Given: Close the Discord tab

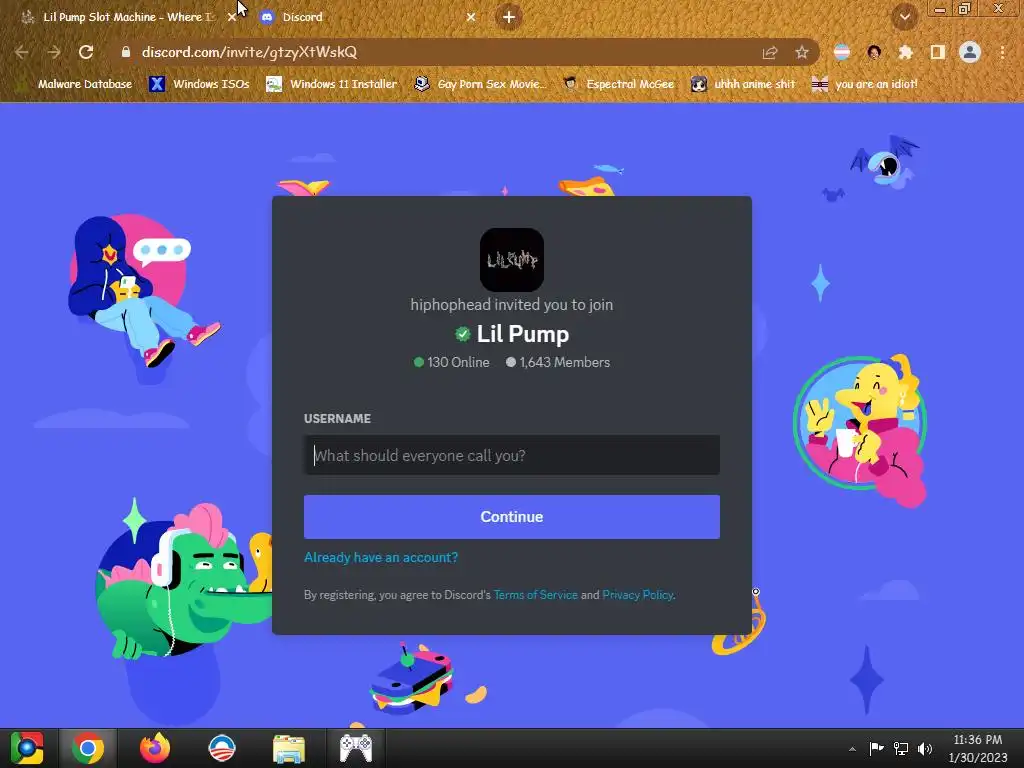Looking at the screenshot, I should [x=471, y=17].
